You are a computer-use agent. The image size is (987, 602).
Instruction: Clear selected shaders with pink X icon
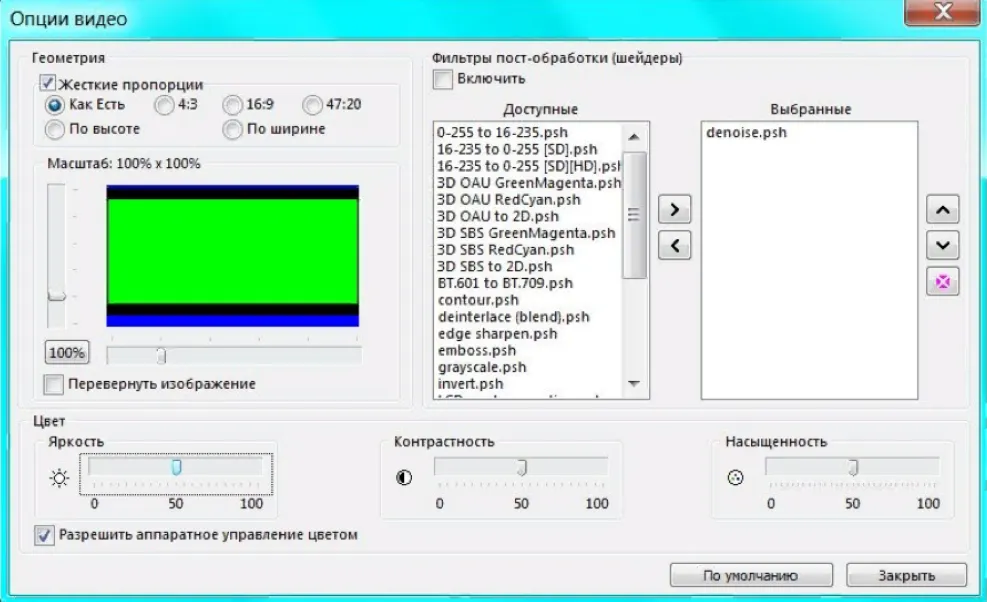942,281
